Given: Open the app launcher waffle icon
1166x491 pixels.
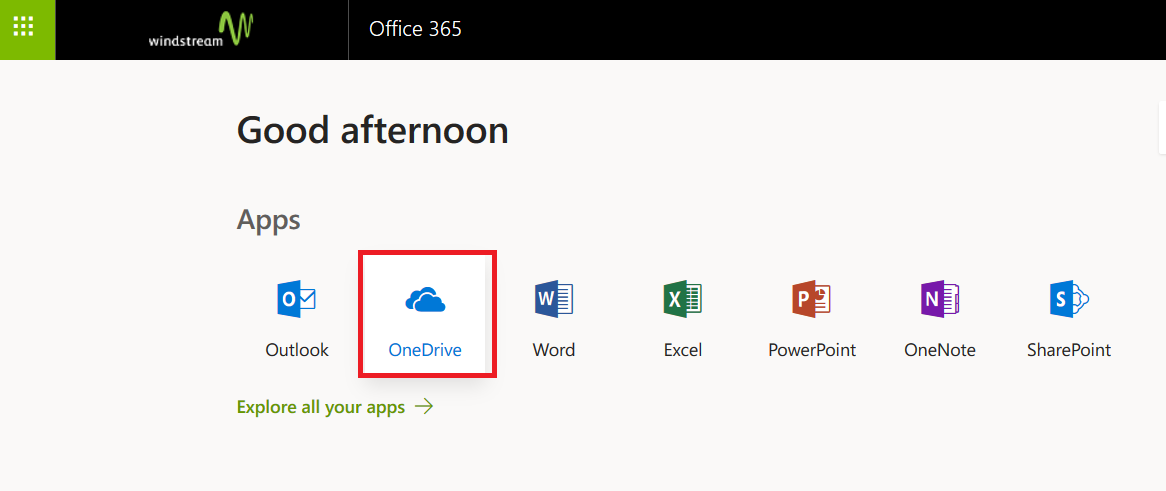Looking at the screenshot, I should tap(24, 26).
